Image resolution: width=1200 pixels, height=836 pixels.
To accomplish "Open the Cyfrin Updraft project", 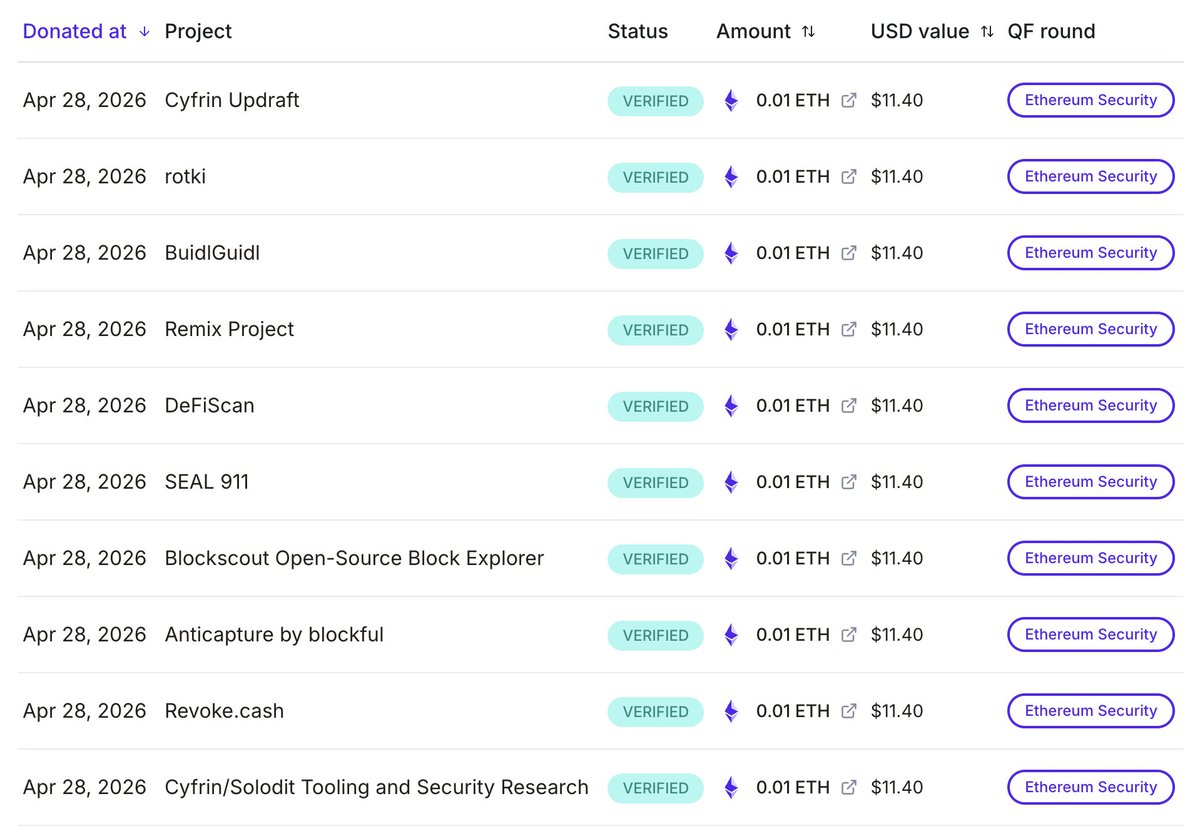I will pyautogui.click(x=232, y=100).
